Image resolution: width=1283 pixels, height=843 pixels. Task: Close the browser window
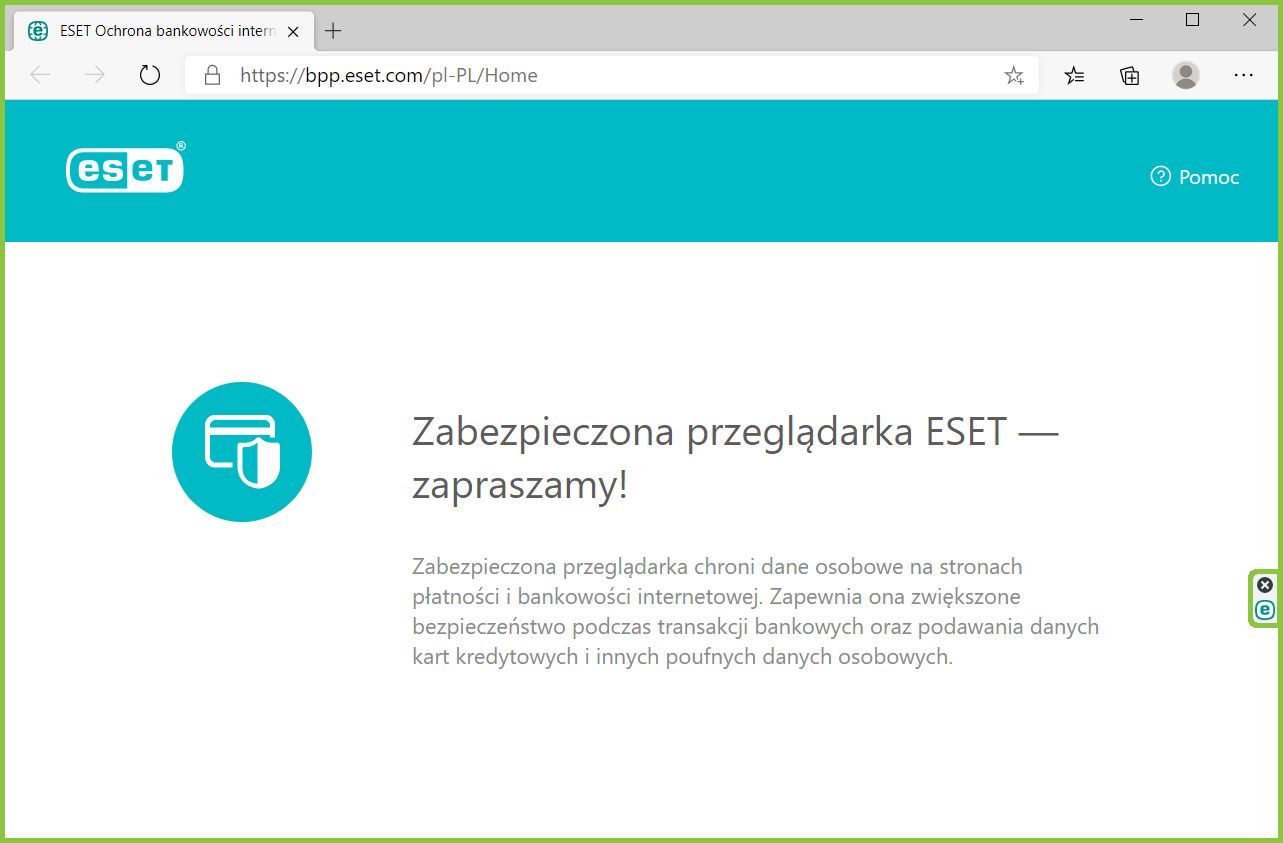[1249, 20]
